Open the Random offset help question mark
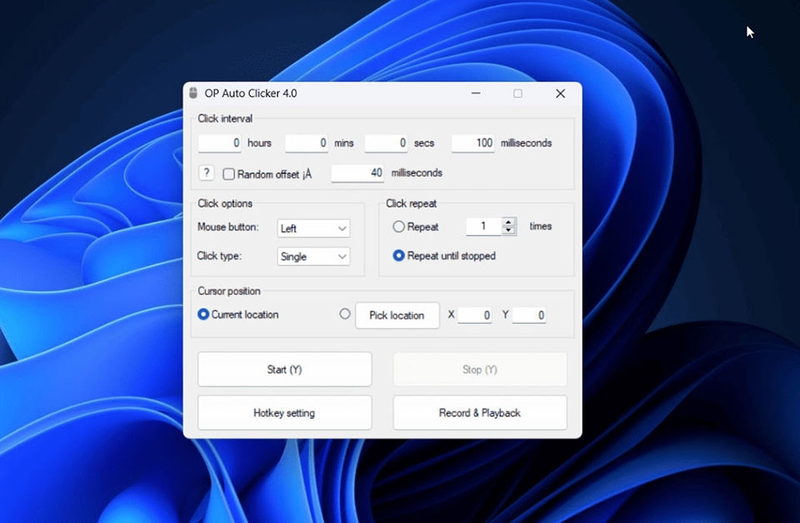800x523 pixels. point(206,173)
